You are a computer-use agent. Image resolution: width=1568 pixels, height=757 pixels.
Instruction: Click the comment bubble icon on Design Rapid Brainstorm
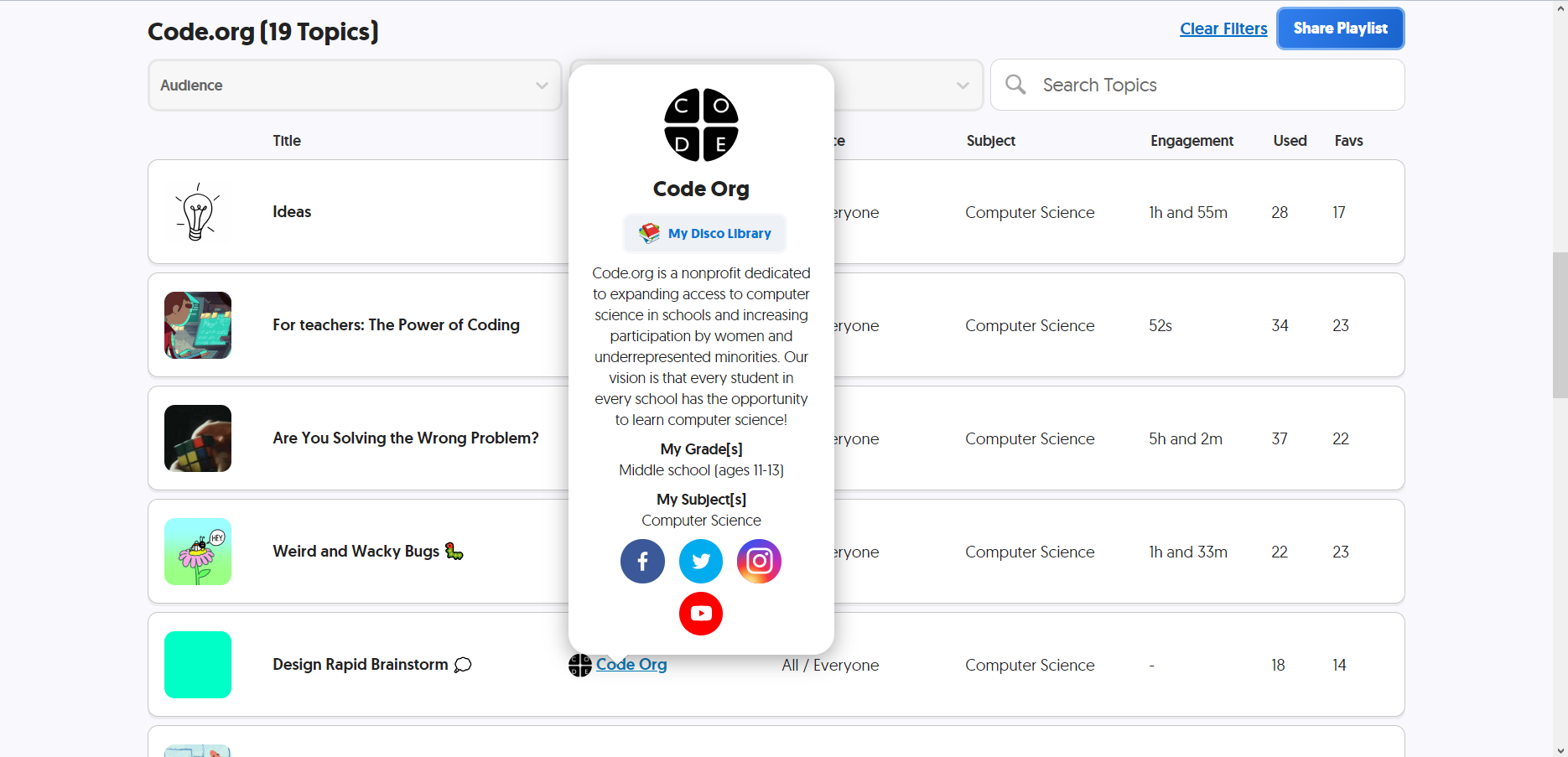[x=463, y=665]
